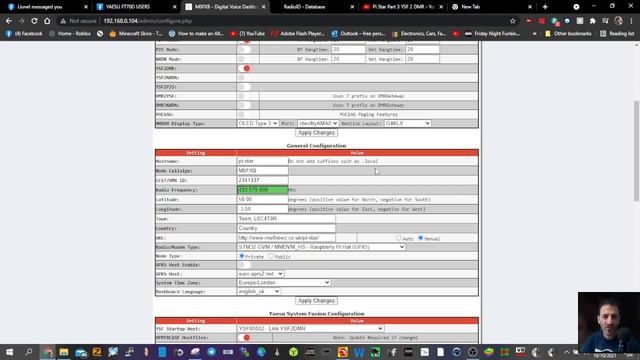The image size is (640, 360).
Task: Open the Chrome profile avatar
Action: [x=618, y=21]
